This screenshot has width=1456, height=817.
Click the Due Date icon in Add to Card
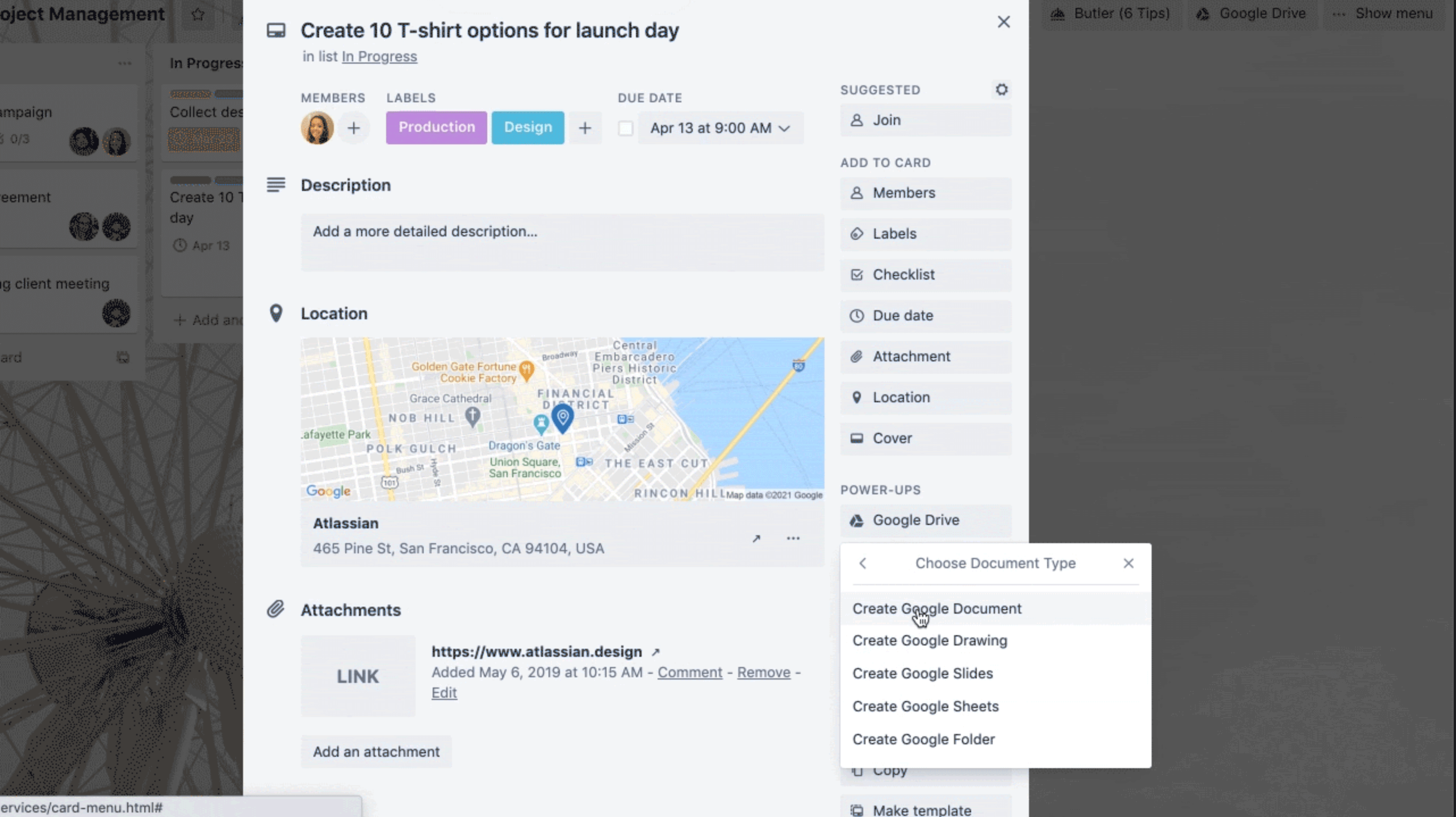[x=856, y=315]
